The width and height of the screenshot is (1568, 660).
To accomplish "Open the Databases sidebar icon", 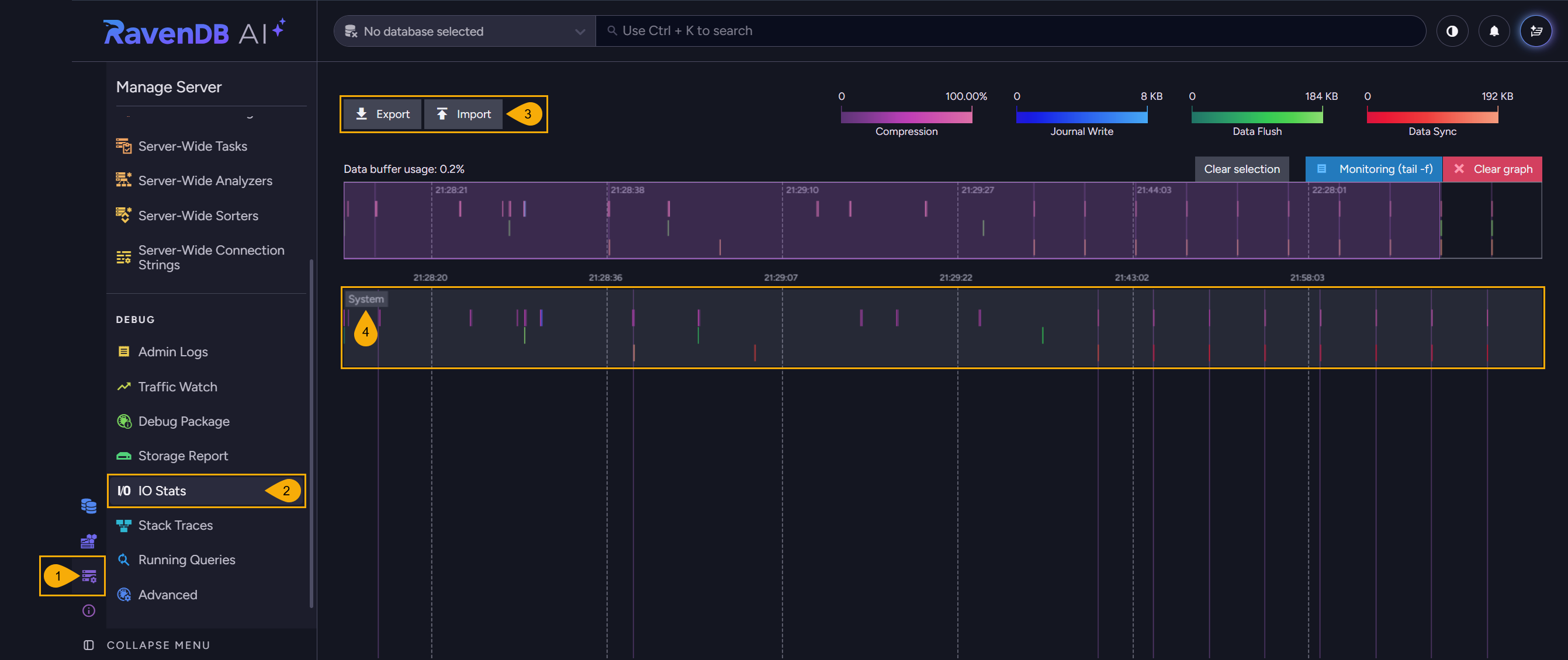I will pos(89,506).
